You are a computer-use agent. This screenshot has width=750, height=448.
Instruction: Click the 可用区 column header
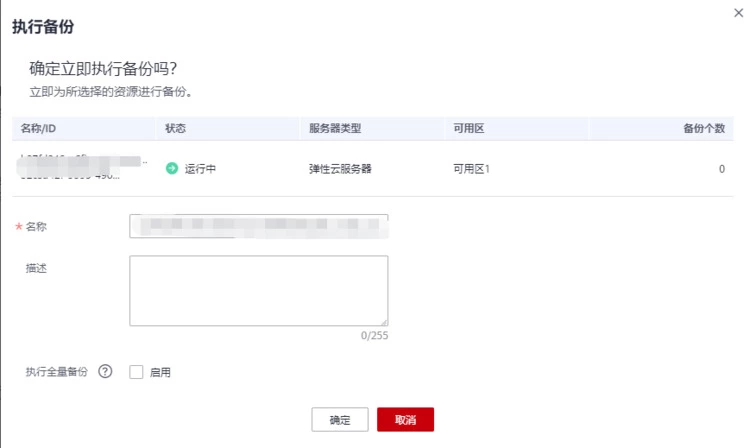pyautogui.click(x=469, y=129)
